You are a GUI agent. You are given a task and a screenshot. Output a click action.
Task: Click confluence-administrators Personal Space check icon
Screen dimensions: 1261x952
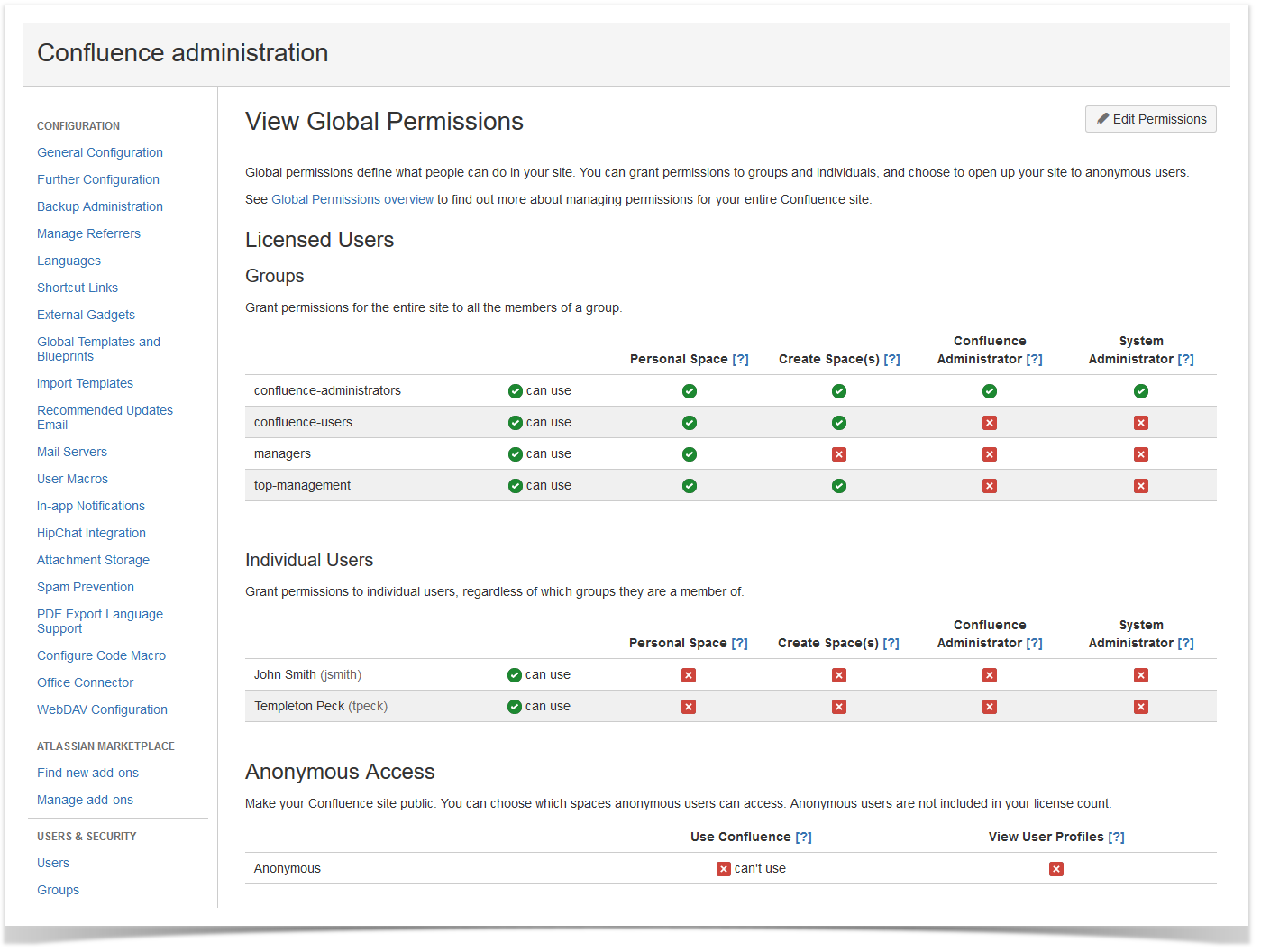(x=689, y=391)
